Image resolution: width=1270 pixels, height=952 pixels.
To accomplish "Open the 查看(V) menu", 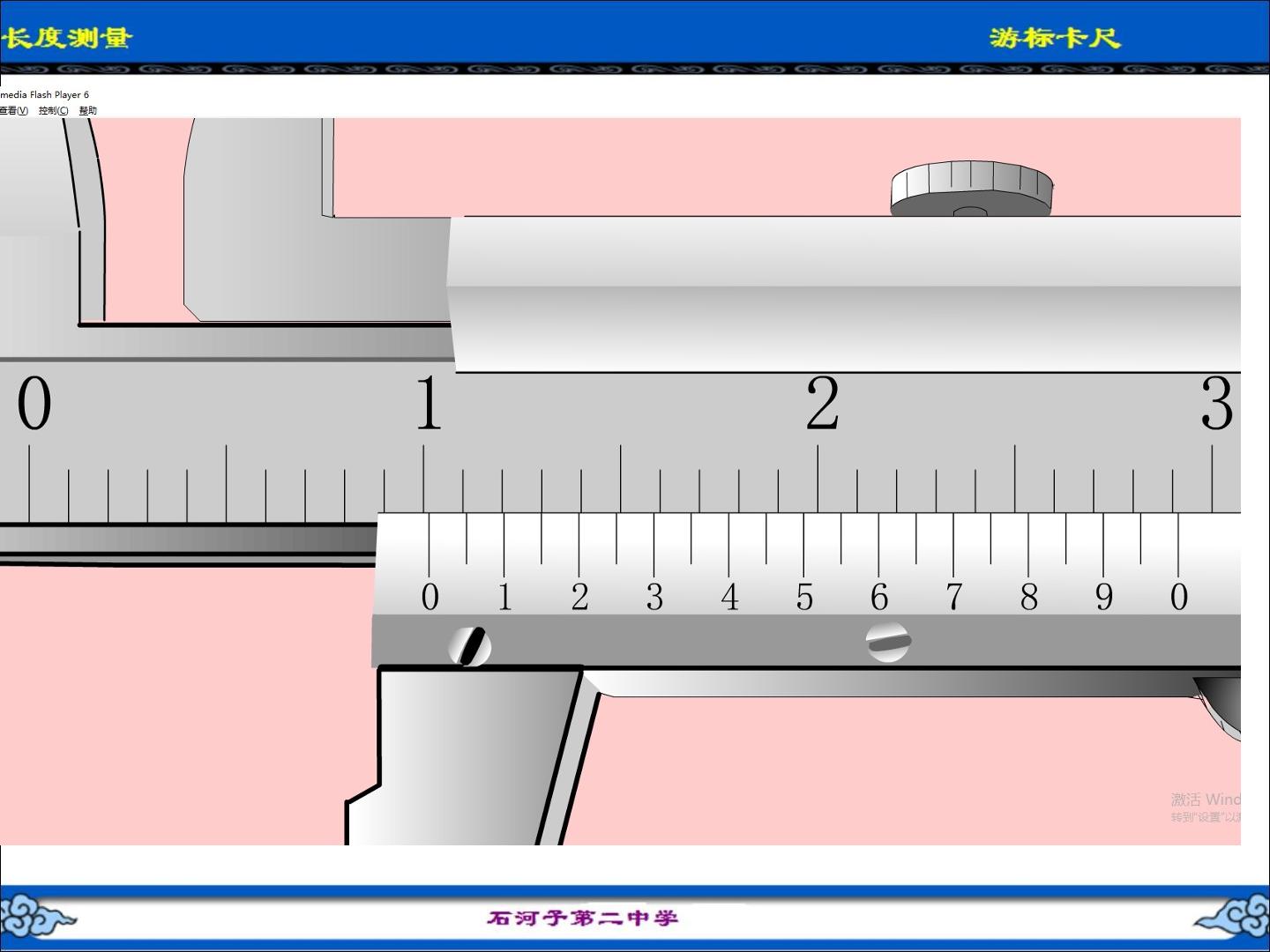I will click(13, 110).
